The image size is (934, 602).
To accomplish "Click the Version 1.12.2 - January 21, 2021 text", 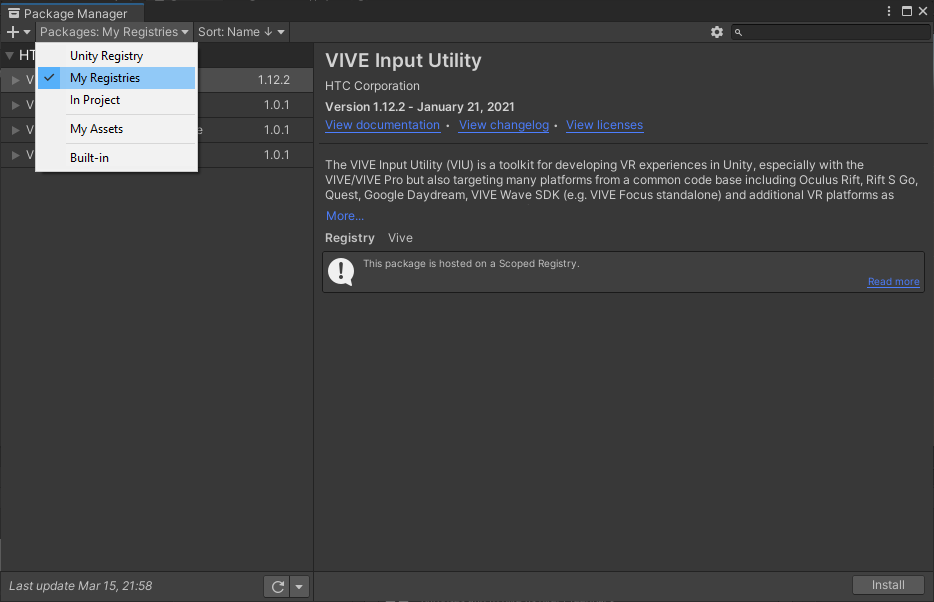I will 420,107.
